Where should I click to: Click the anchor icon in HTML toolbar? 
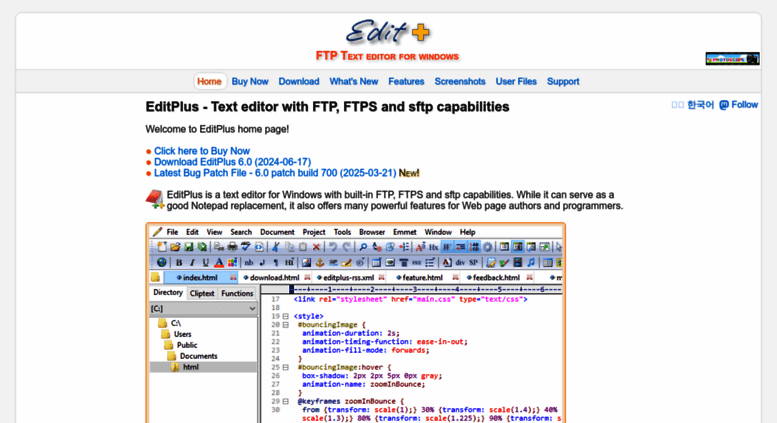320,263
